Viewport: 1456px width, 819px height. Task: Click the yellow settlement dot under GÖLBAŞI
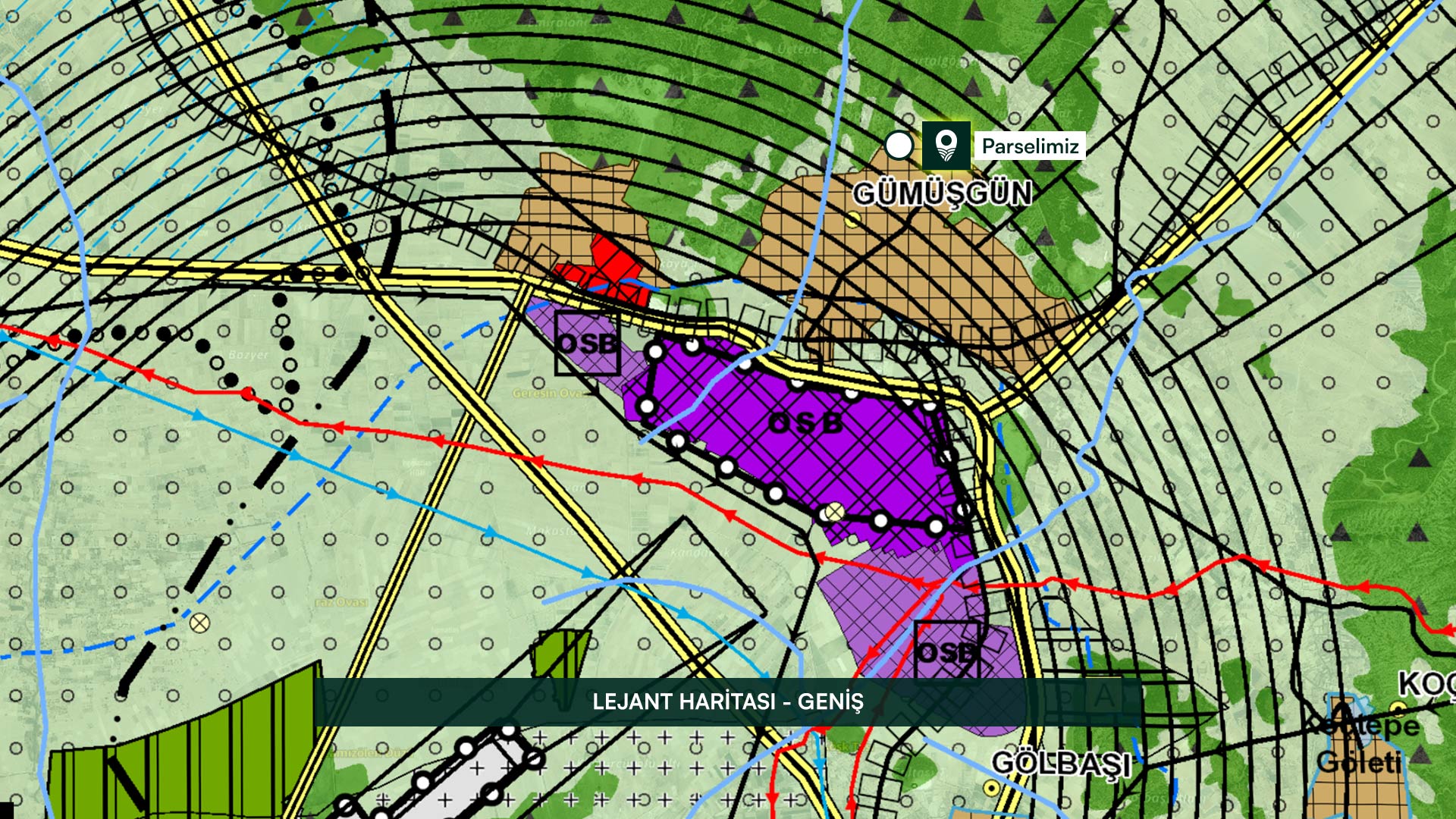click(x=991, y=789)
